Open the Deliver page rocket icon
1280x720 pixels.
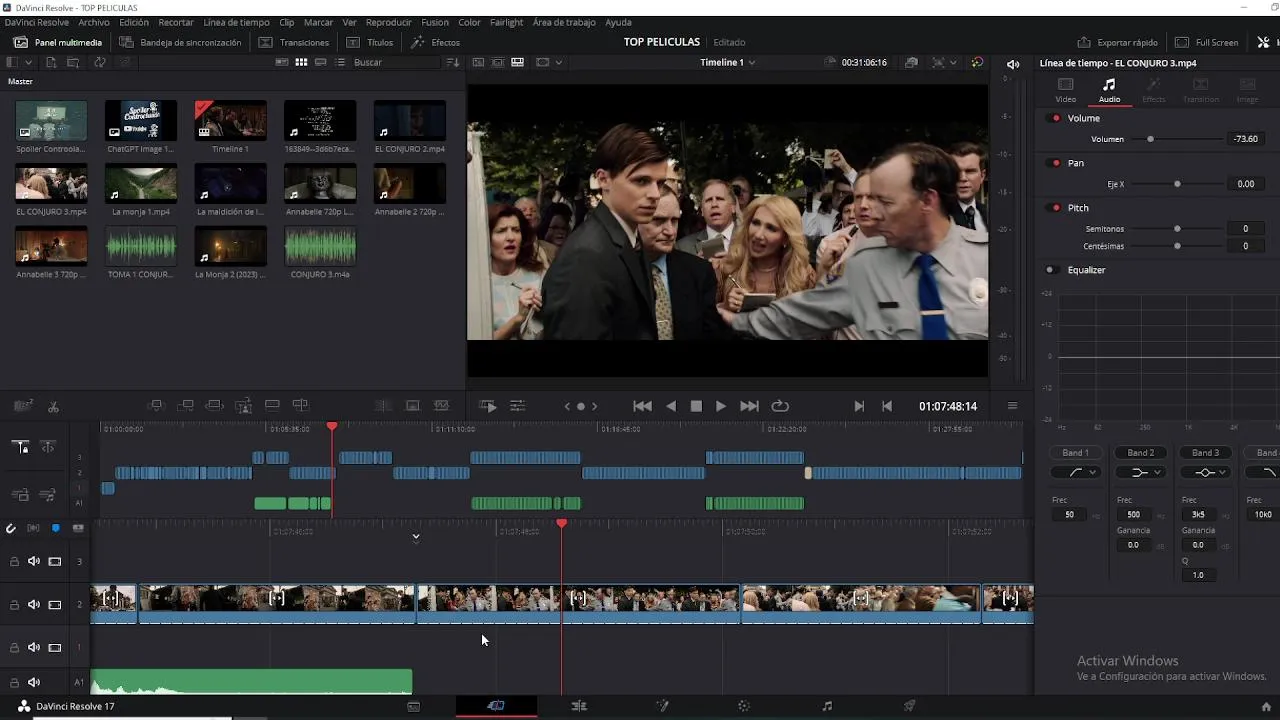tap(910, 706)
